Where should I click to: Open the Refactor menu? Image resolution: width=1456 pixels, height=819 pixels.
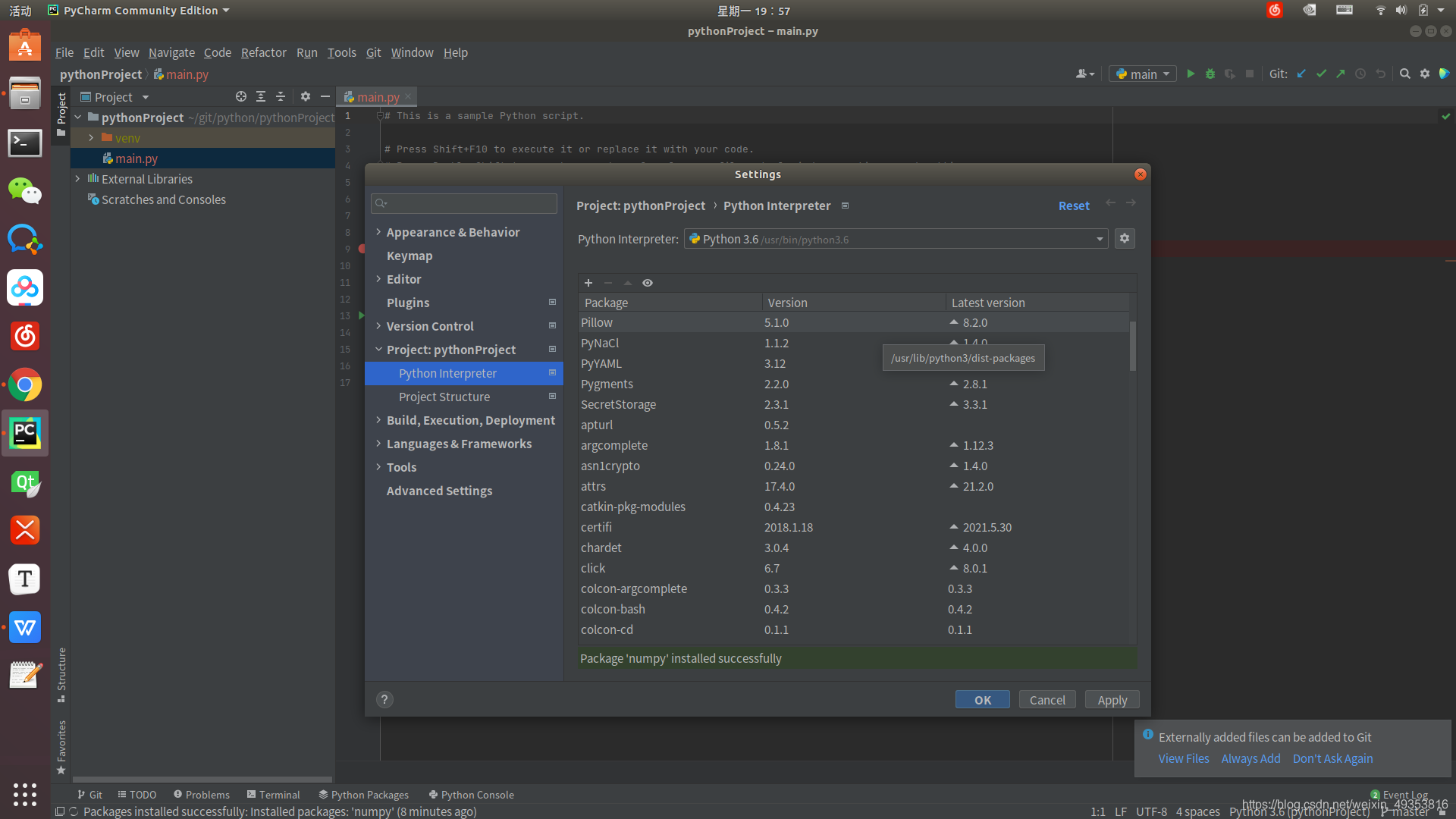pyautogui.click(x=263, y=52)
